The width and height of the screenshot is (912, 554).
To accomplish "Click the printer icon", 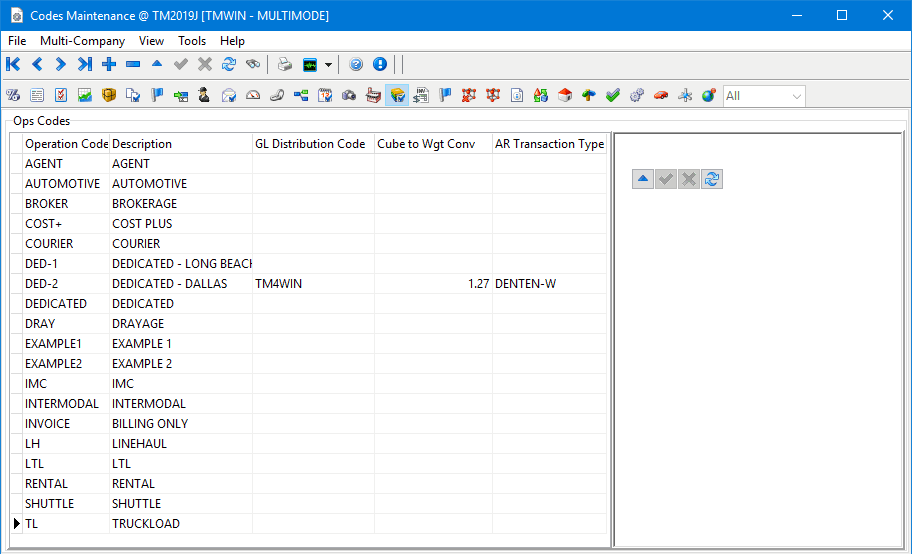I will pos(285,65).
